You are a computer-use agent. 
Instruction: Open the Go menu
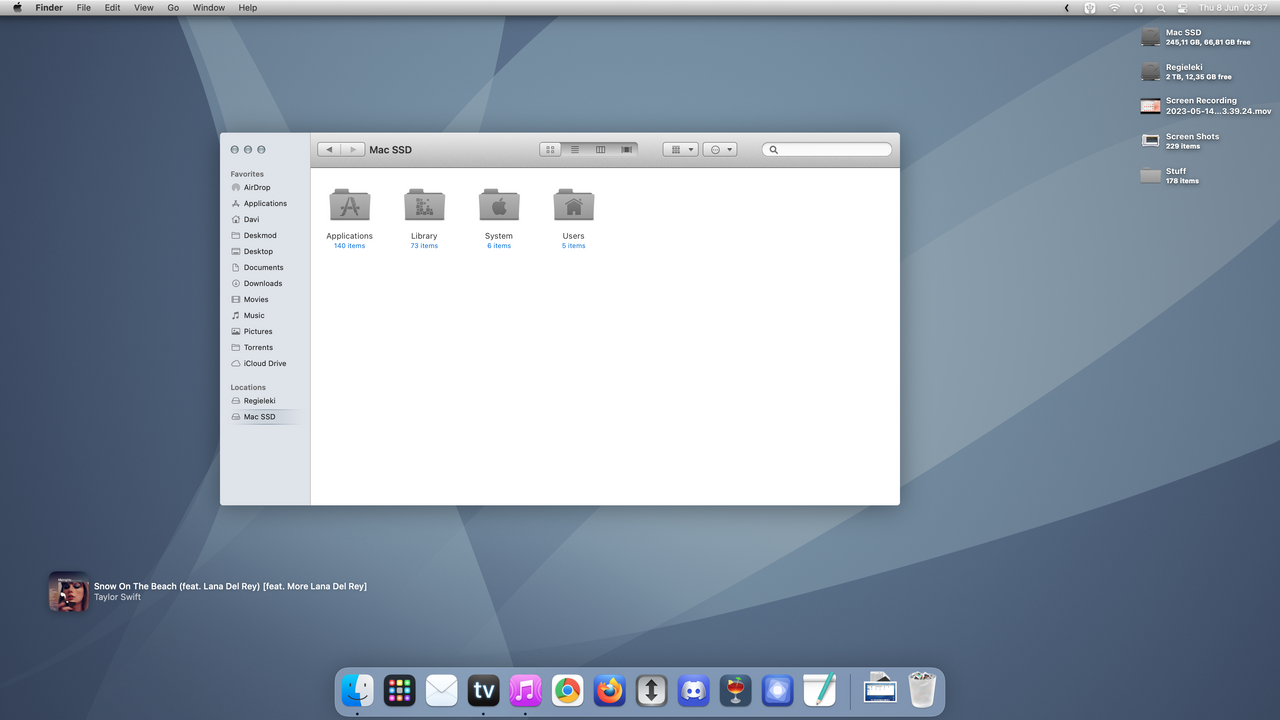tap(173, 7)
